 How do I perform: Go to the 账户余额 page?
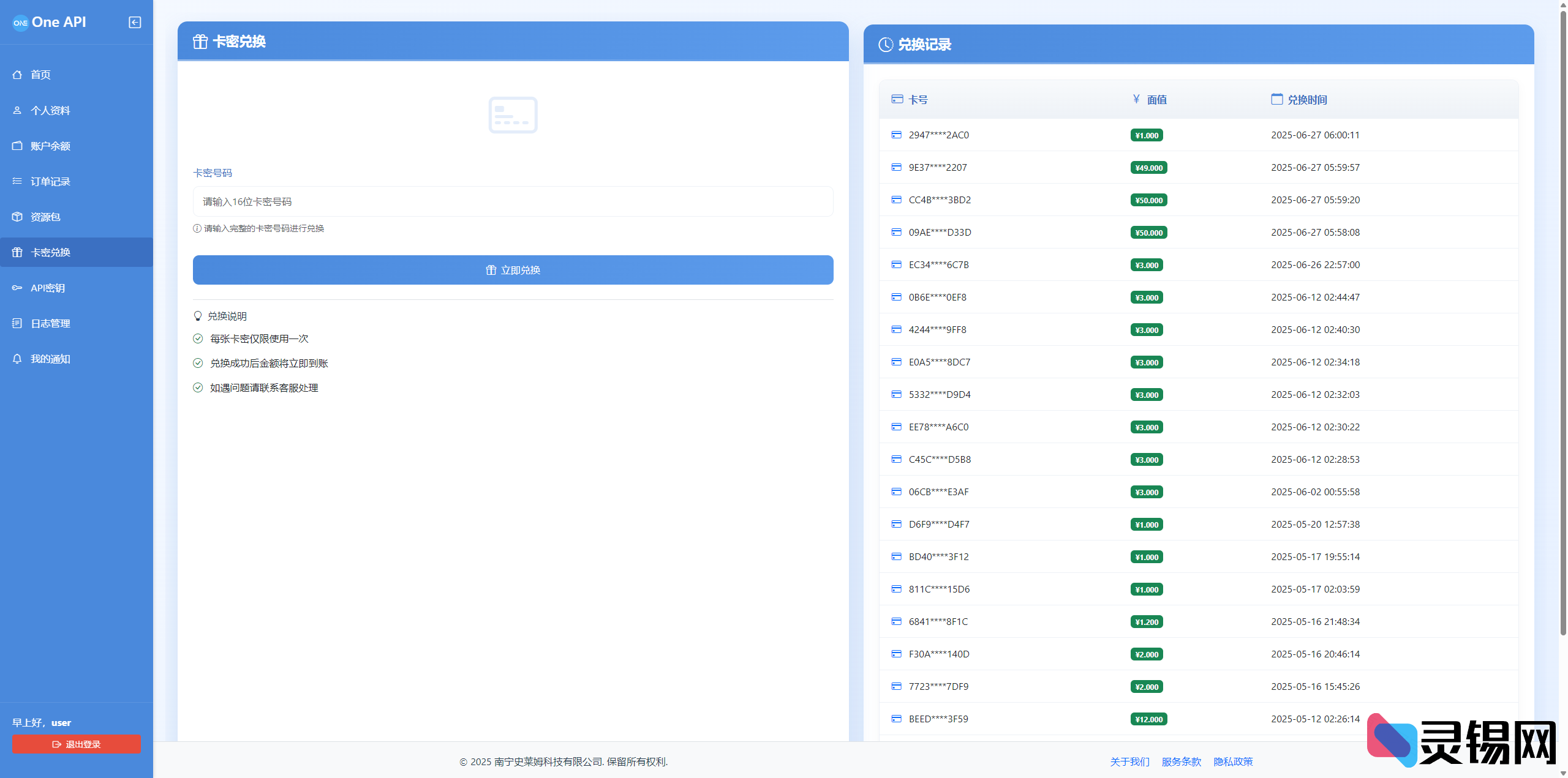[x=50, y=146]
